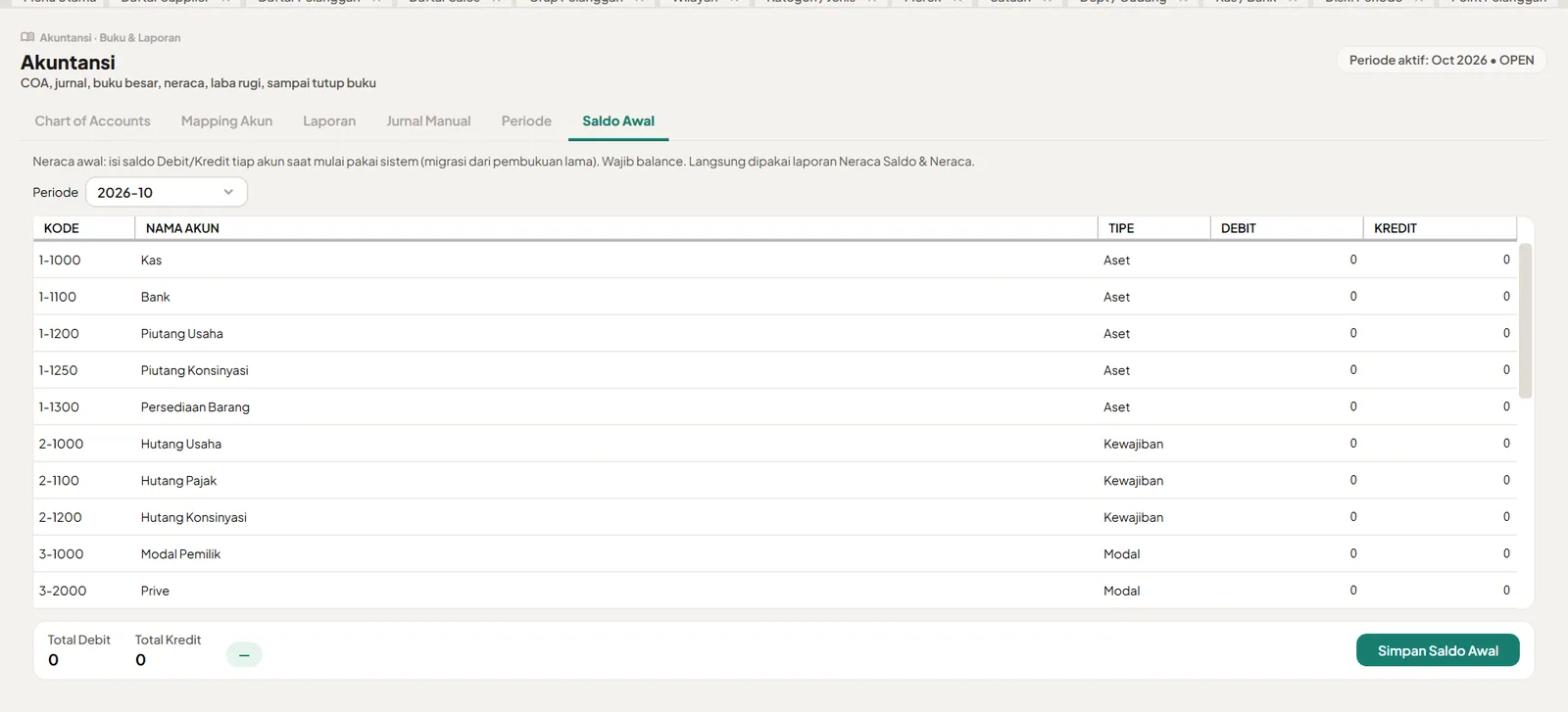This screenshot has width=1568, height=712.
Task: Click account name Modal Pemilik
Action: point(180,554)
